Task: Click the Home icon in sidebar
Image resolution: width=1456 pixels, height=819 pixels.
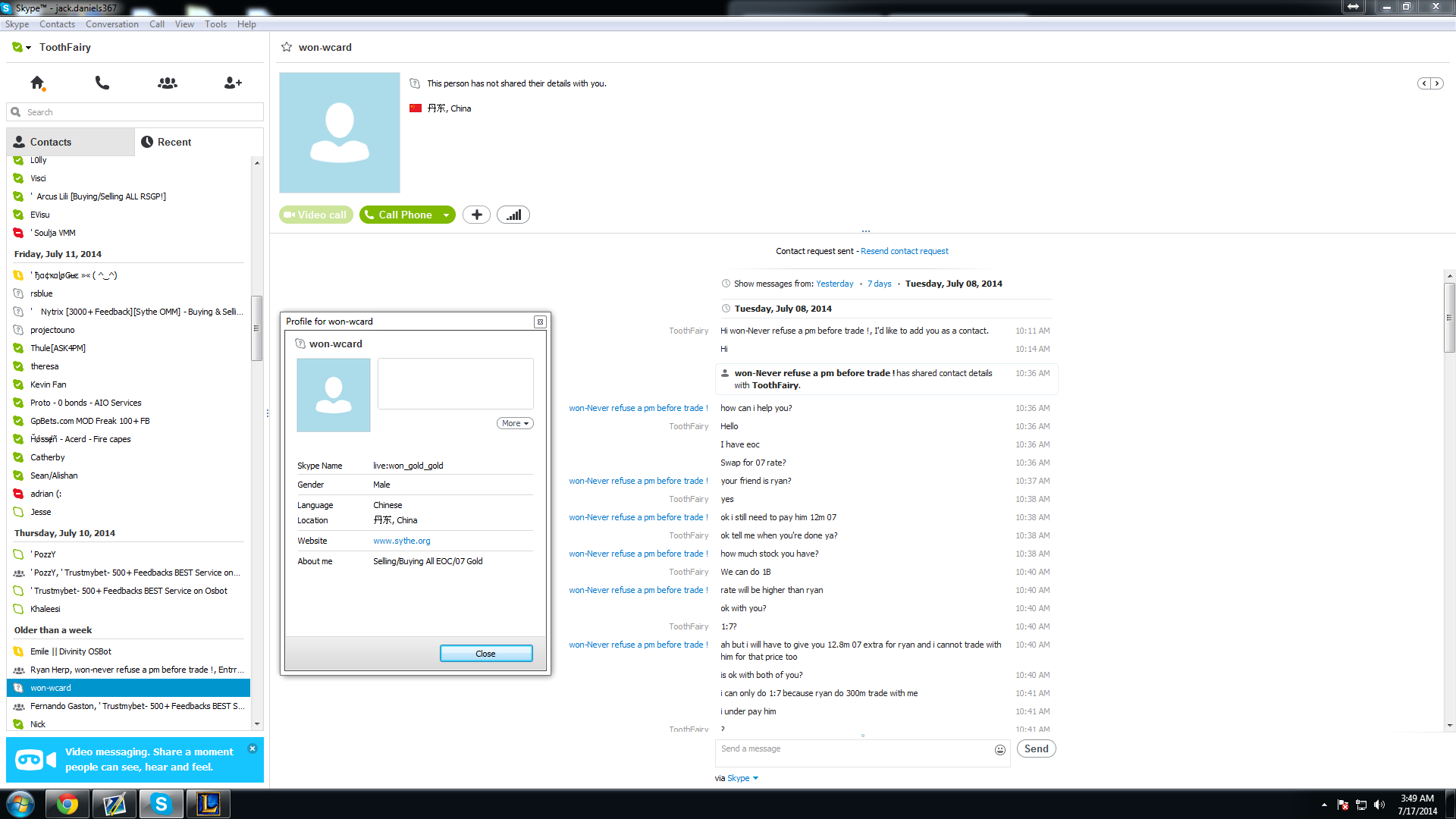Action: 36,83
